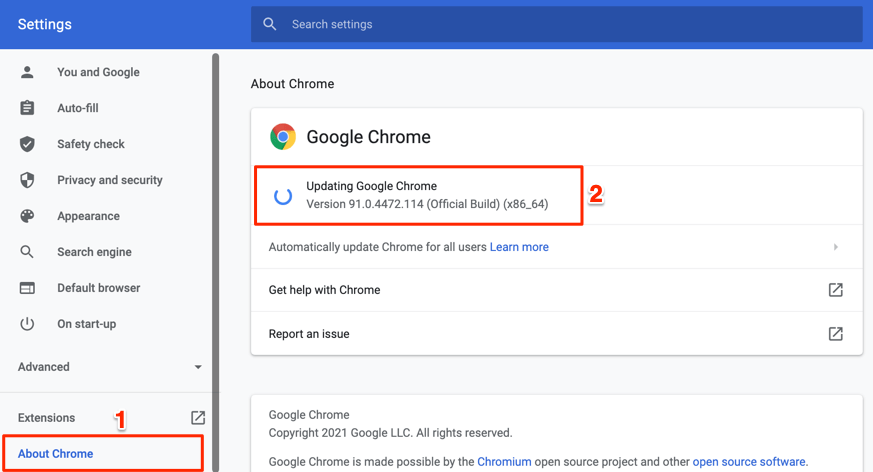Click the clipboard Auto-fill icon
Image resolution: width=873 pixels, height=472 pixels.
pyautogui.click(x=27, y=108)
